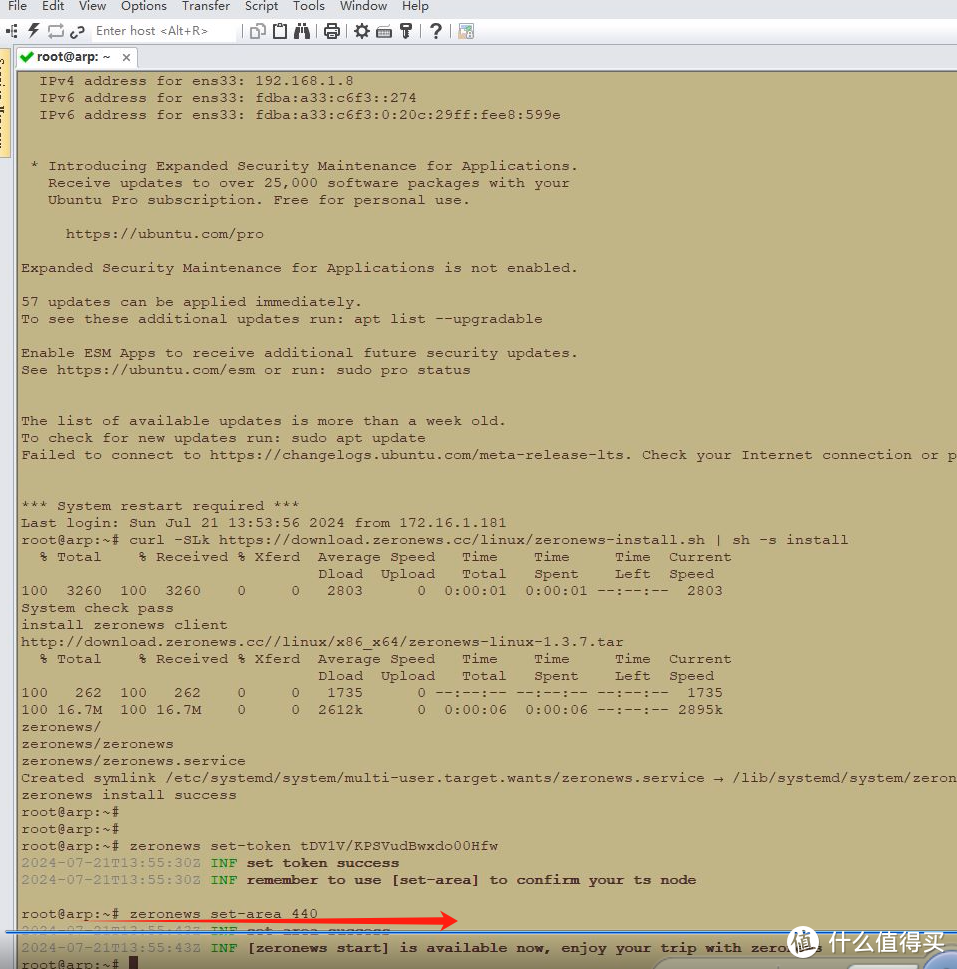Click the 'apt list --upgradable' text
This screenshot has height=969, width=957.
pos(448,319)
